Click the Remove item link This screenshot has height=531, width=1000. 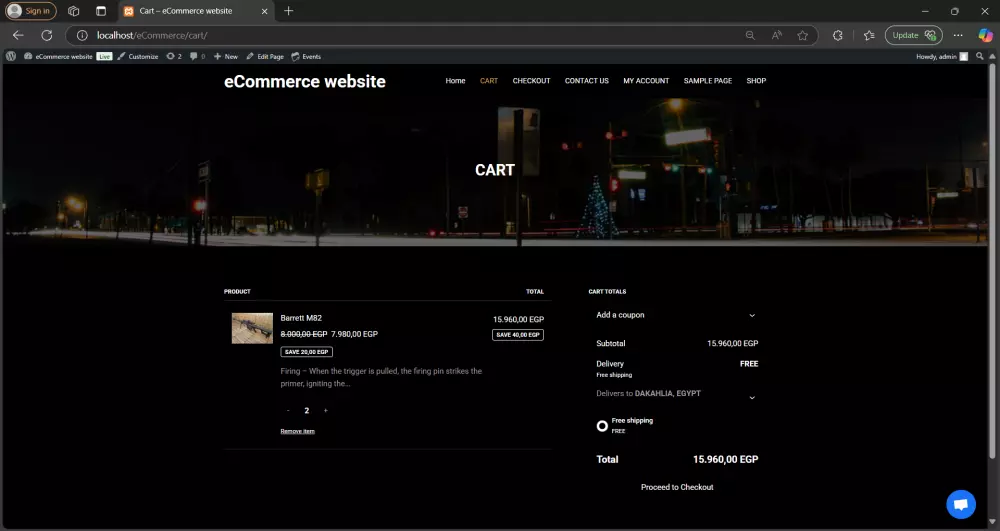click(297, 431)
